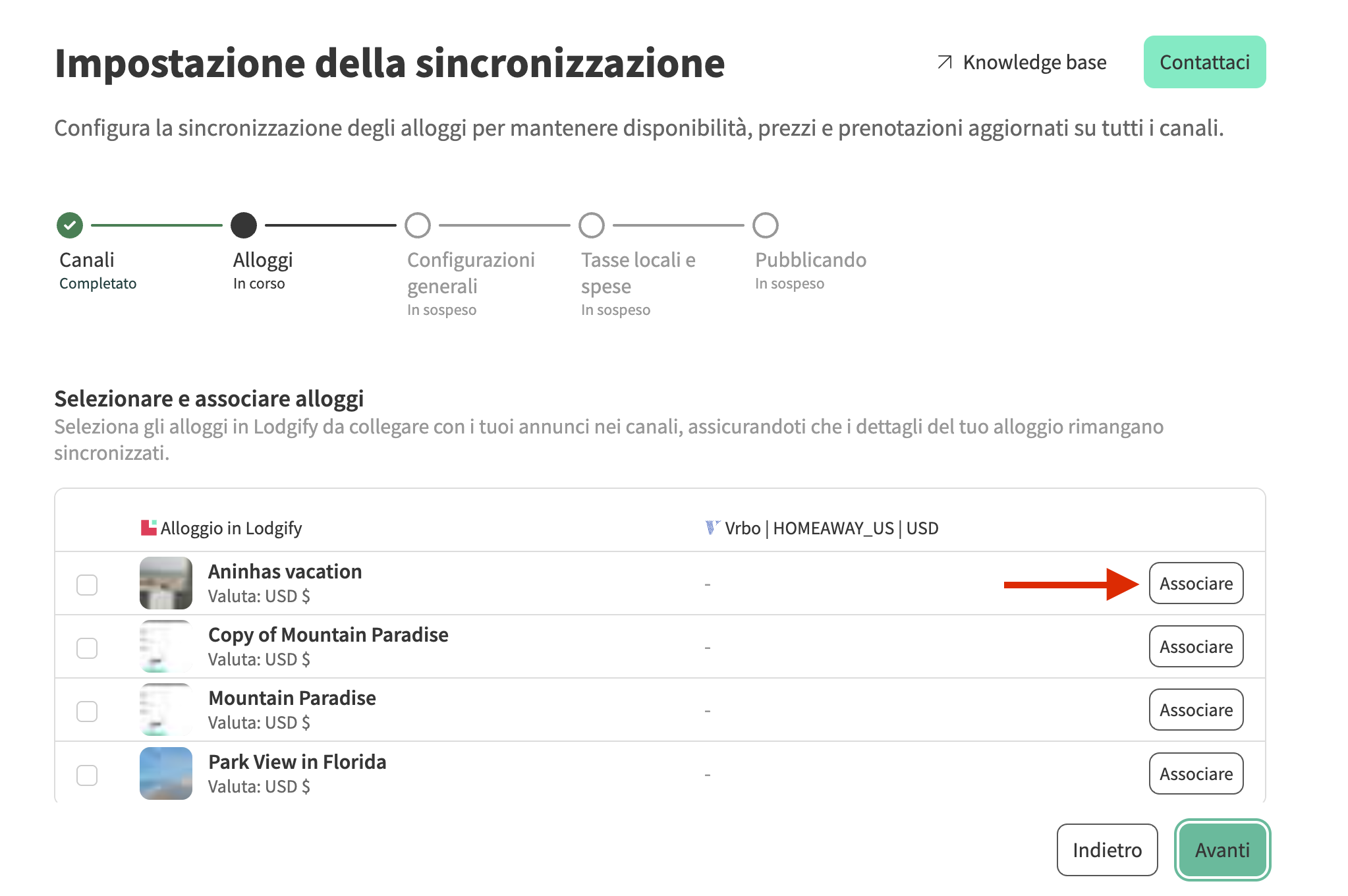Tick the Copy of Mountain Paradise checkbox
Viewport: 1348px width, 896px height.
pyautogui.click(x=87, y=648)
